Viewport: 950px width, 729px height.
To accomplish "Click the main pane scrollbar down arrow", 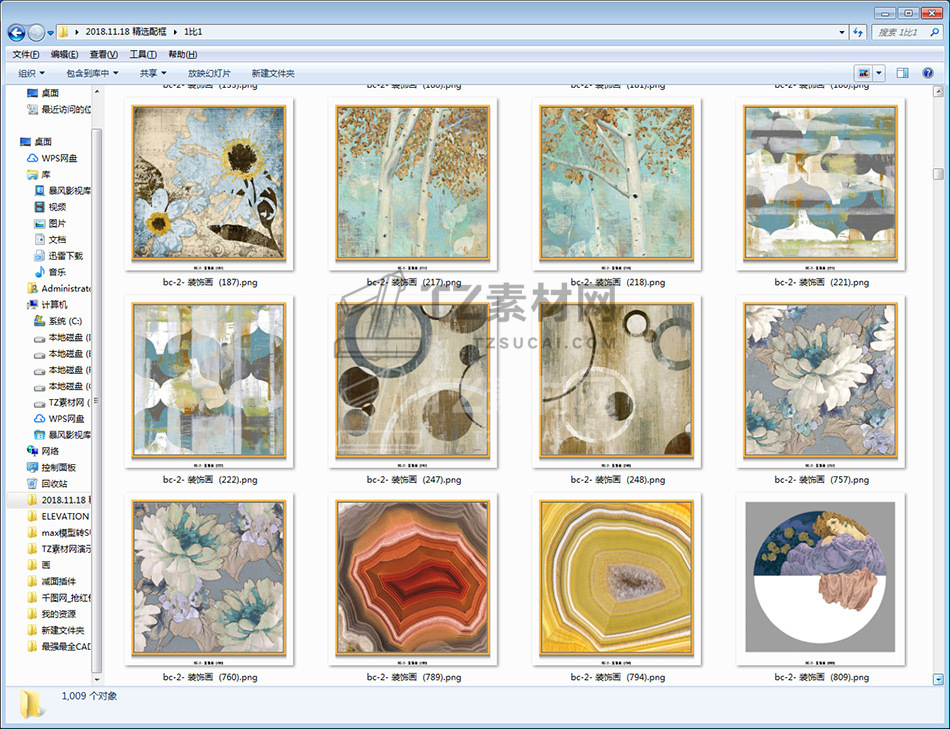I will tap(938, 679).
